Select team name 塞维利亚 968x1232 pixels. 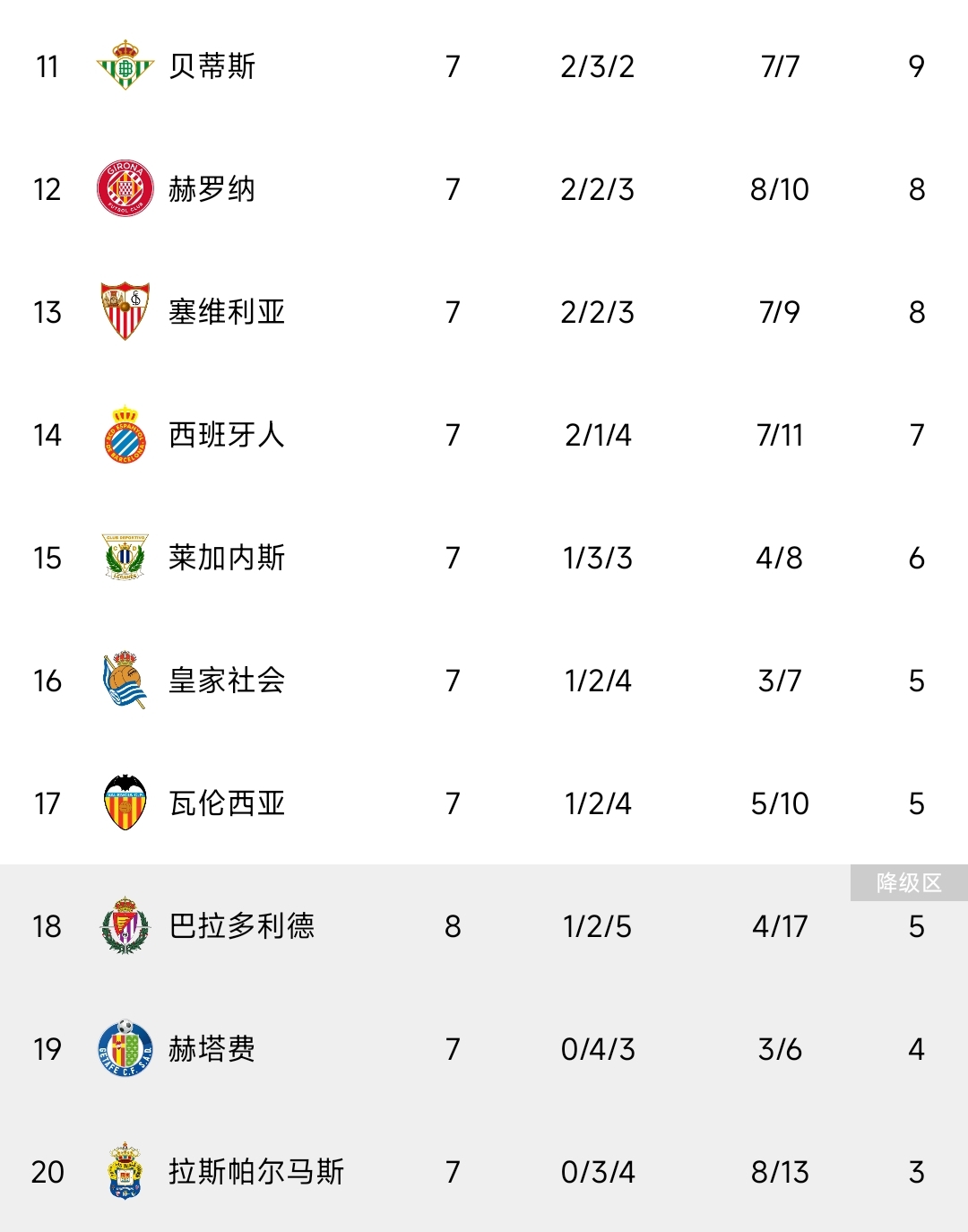coord(227,312)
